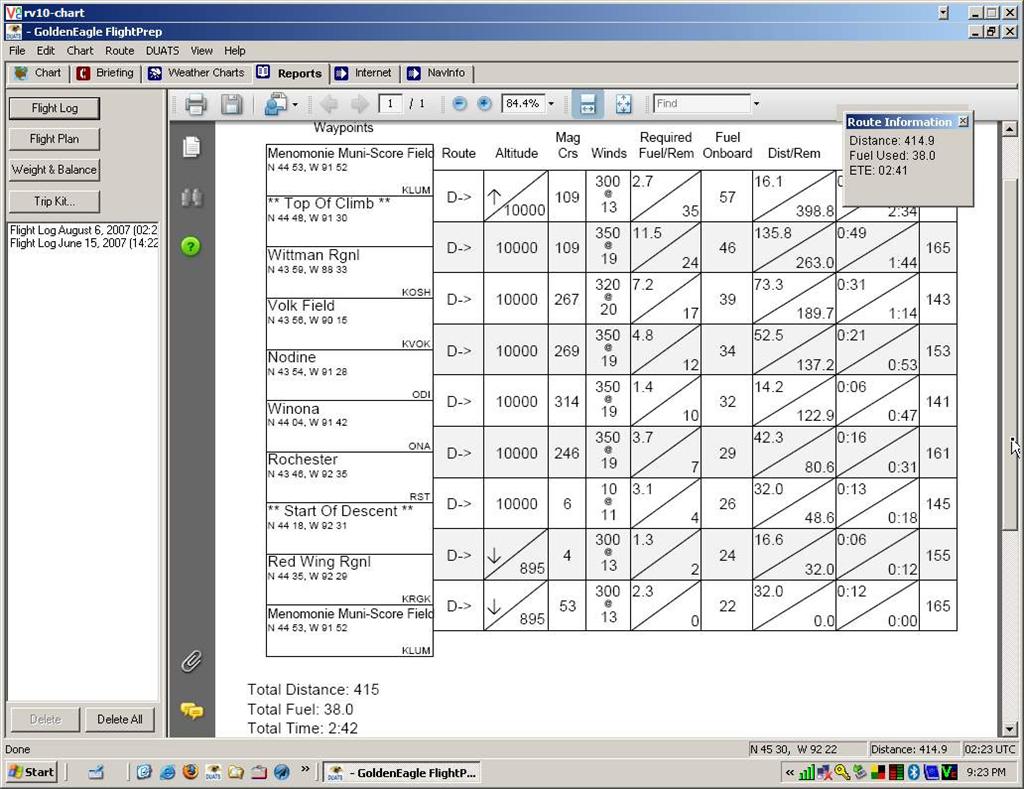Click the Bluetooth tray icon
Screen dimensions: 1024x789
tap(914, 773)
